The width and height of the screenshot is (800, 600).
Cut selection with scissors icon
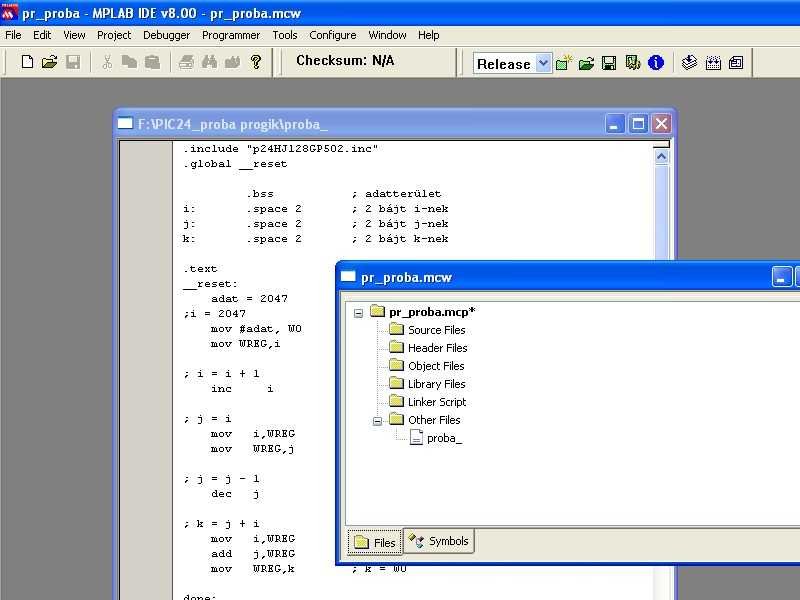tap(107, 62)
